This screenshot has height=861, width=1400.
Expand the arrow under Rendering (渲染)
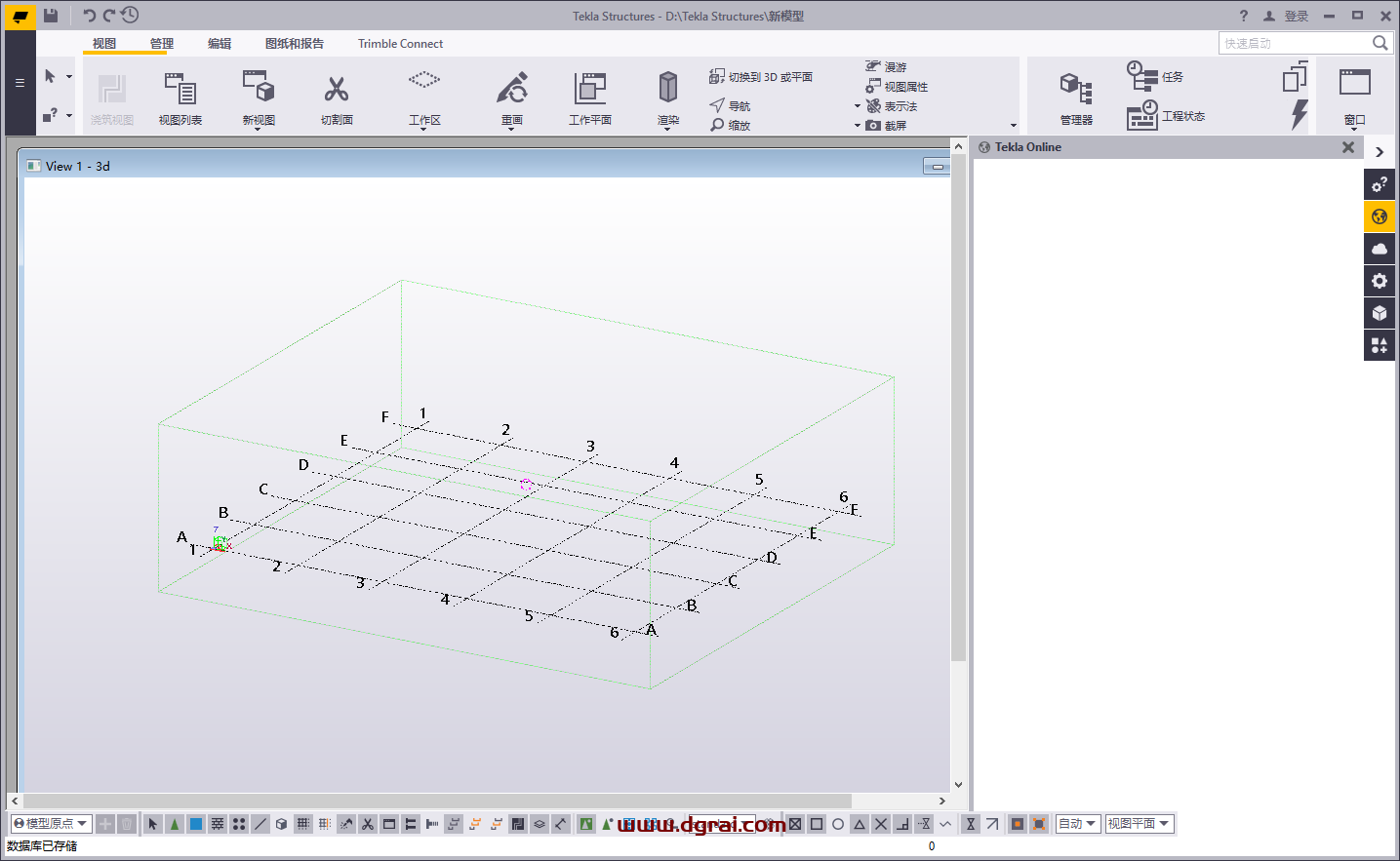click(668, 129)
